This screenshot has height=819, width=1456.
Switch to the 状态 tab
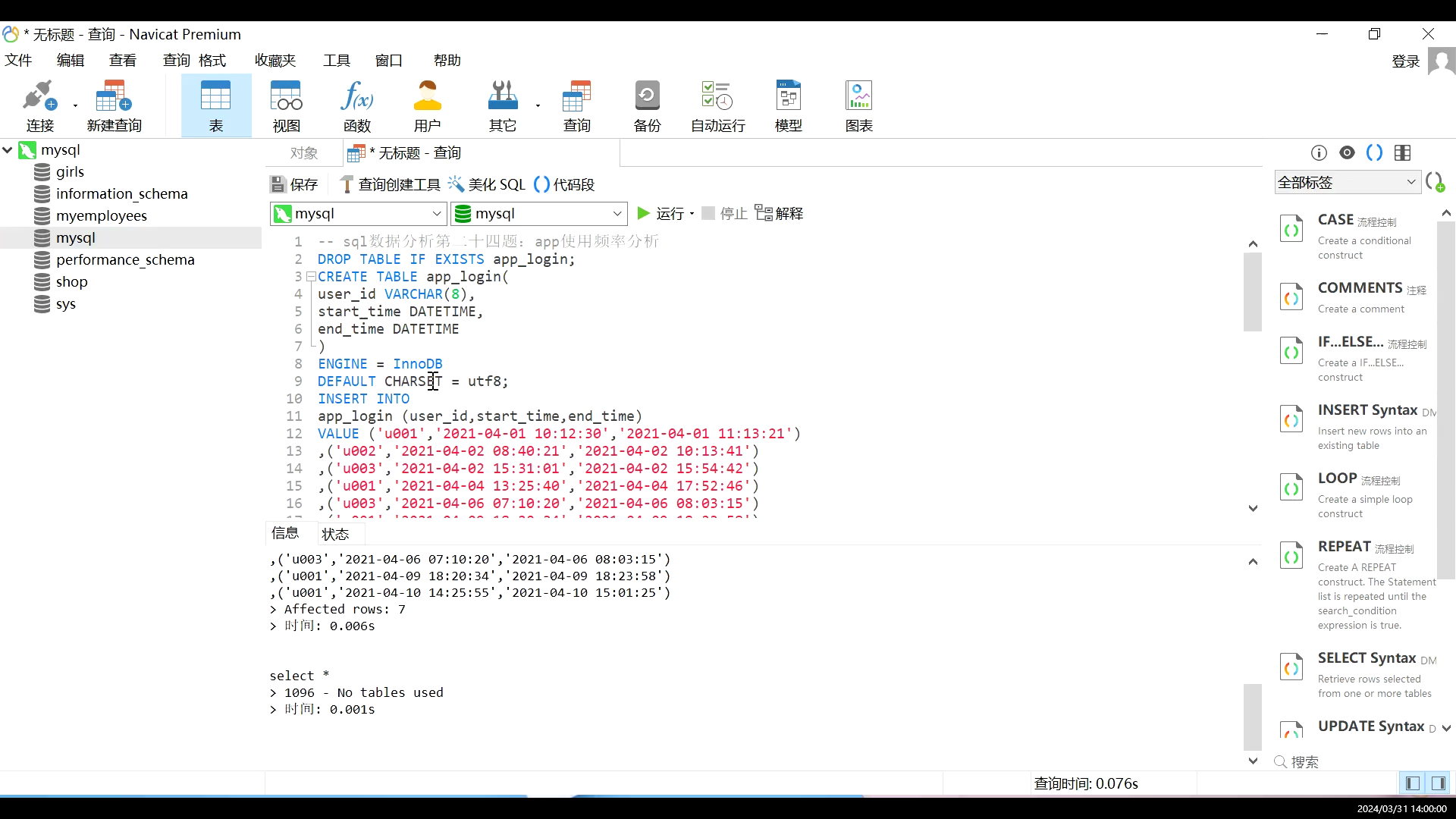(337, 534)
